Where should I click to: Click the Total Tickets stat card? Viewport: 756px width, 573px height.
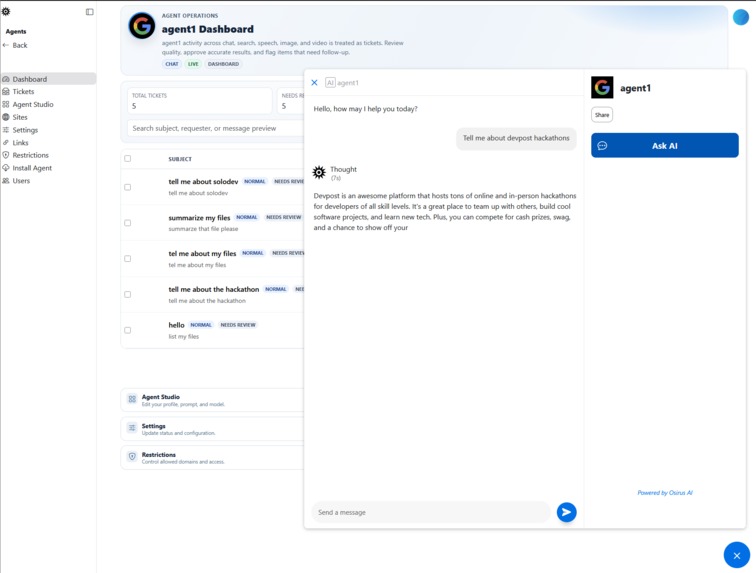pyautogui.click(x=200, y=101)
